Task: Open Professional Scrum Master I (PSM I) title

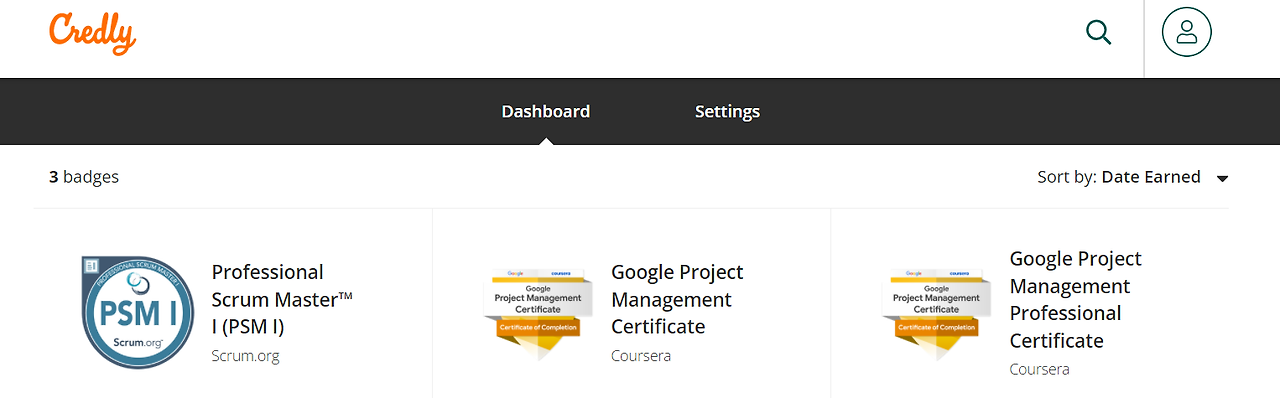Action: coord(282,299)
